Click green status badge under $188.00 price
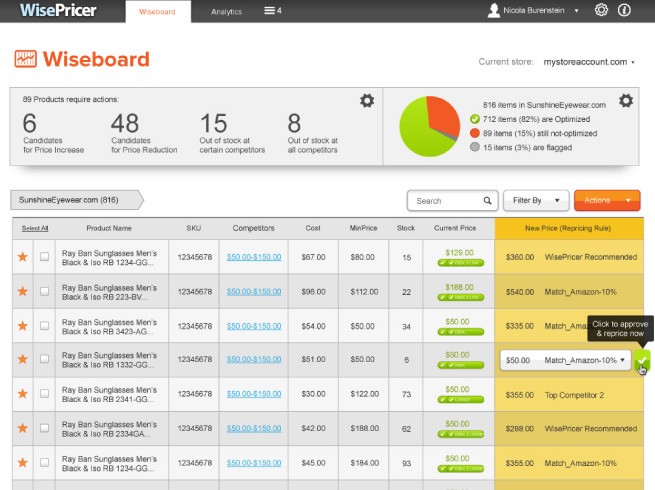 [x=461, y=297]
